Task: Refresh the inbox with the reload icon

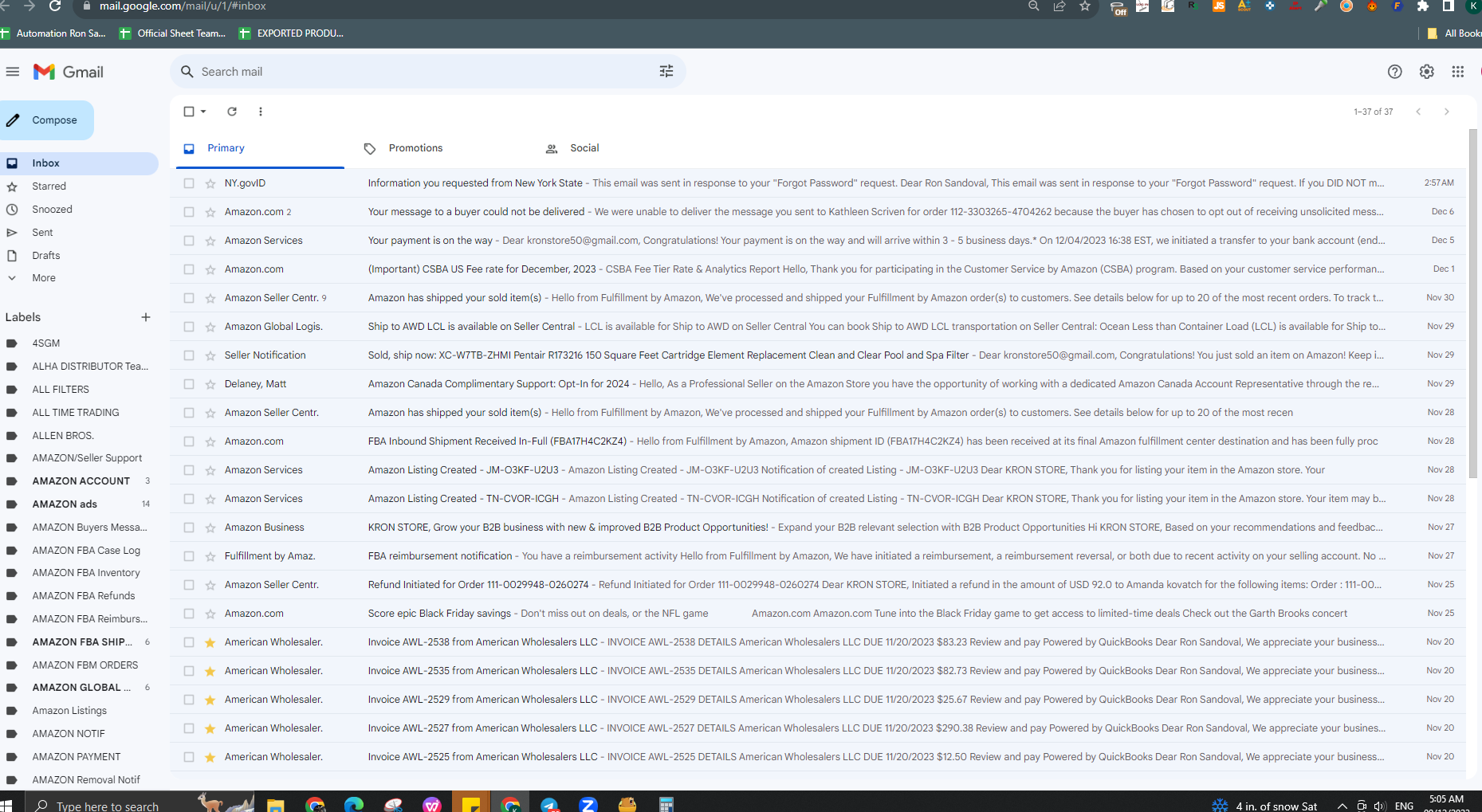Action: [x=232, y=112]
